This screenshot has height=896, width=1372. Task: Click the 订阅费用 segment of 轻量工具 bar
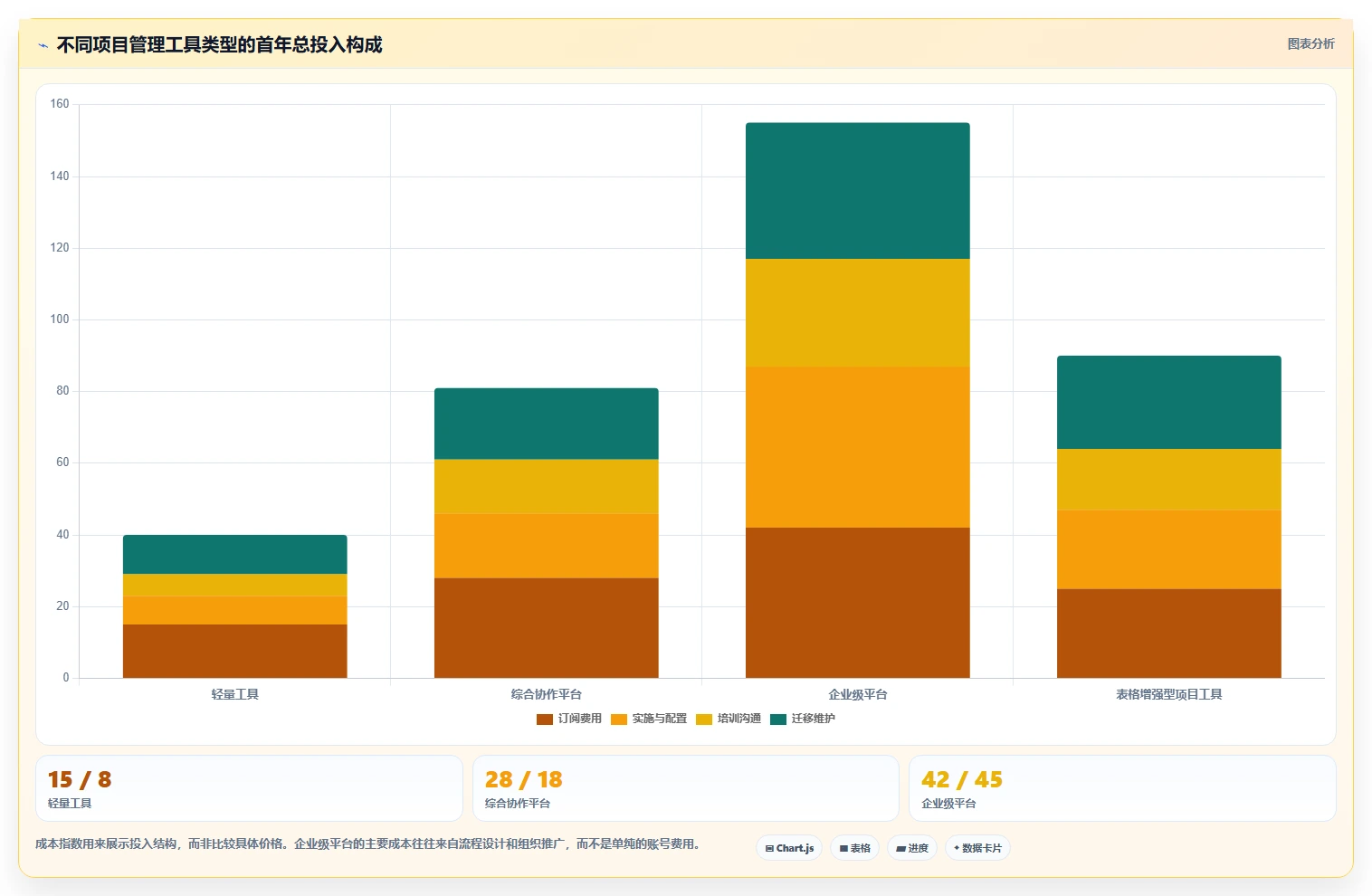click(x=235, y=651)
